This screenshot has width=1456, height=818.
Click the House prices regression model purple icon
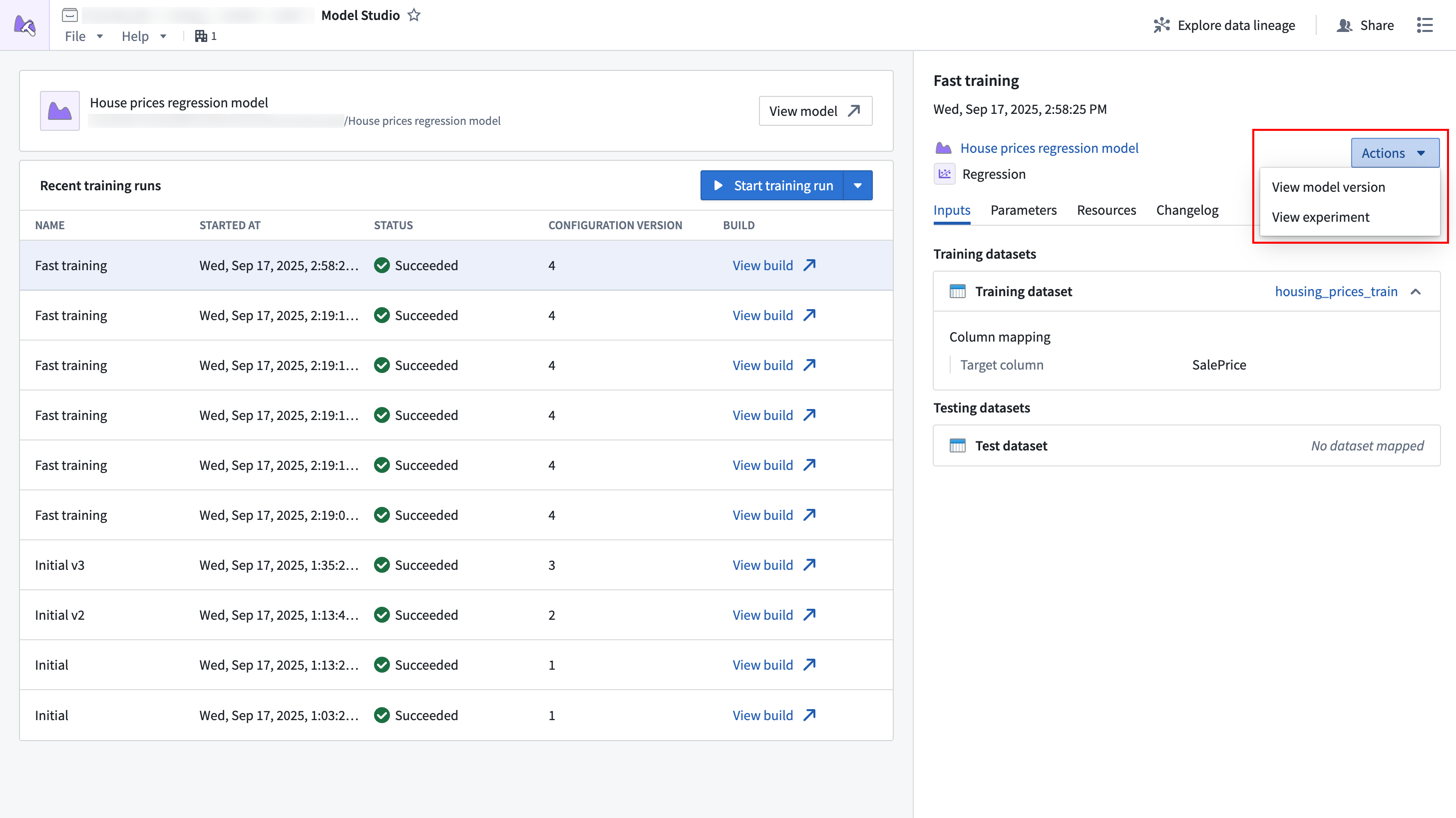point(944,147)
